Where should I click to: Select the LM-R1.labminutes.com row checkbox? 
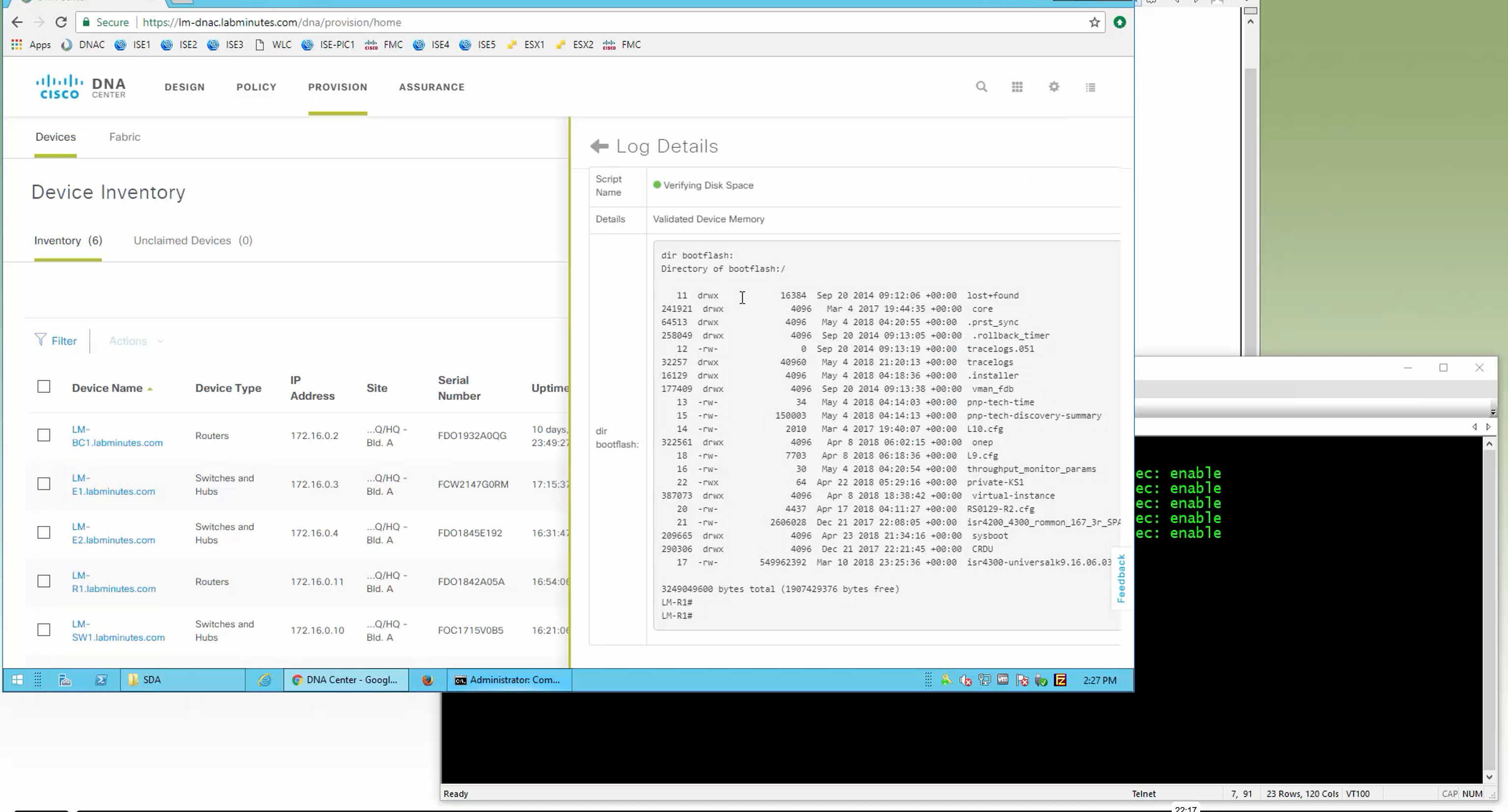click(44, 581)
